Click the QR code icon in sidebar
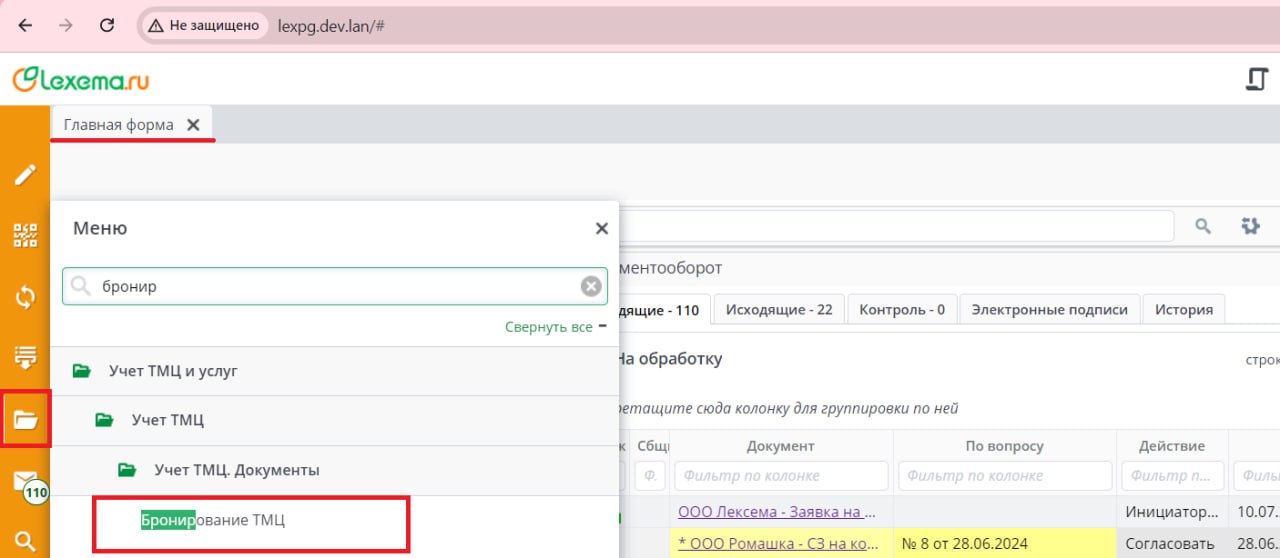This screenshot has width=1280, height=558. (25, 236)
